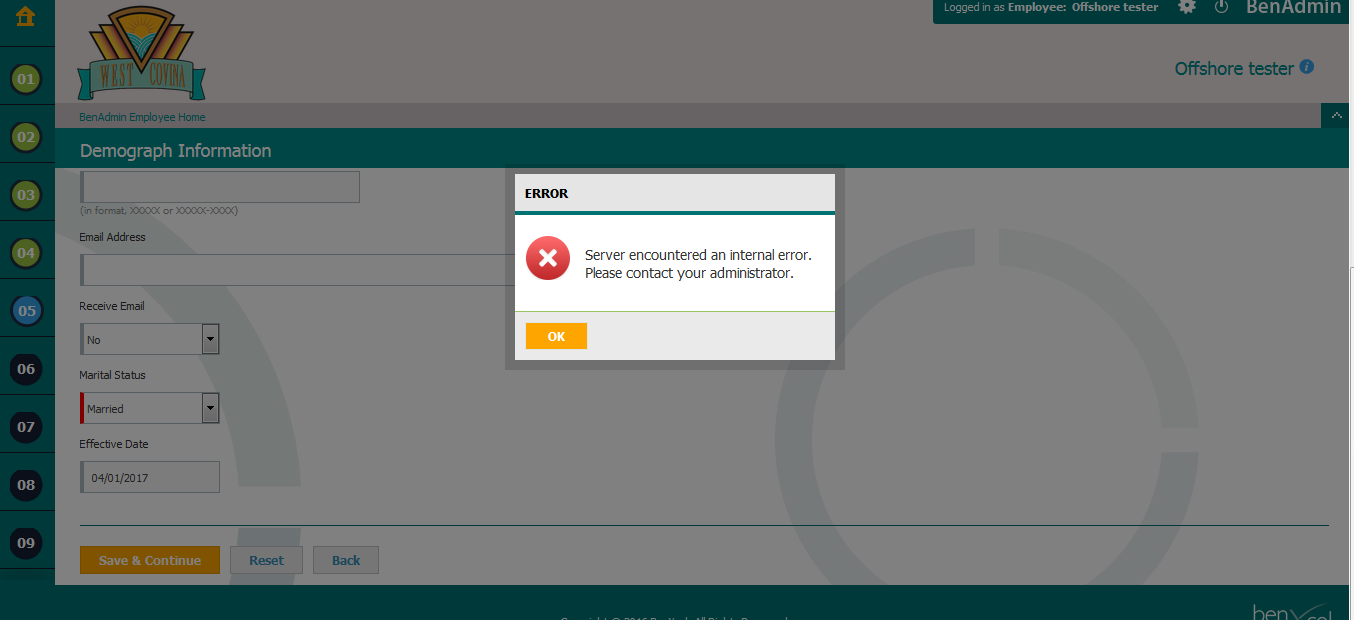Viewport: 1354px width, 620px height.
Task: Click the power logout icon
Action: (1221, 7)
